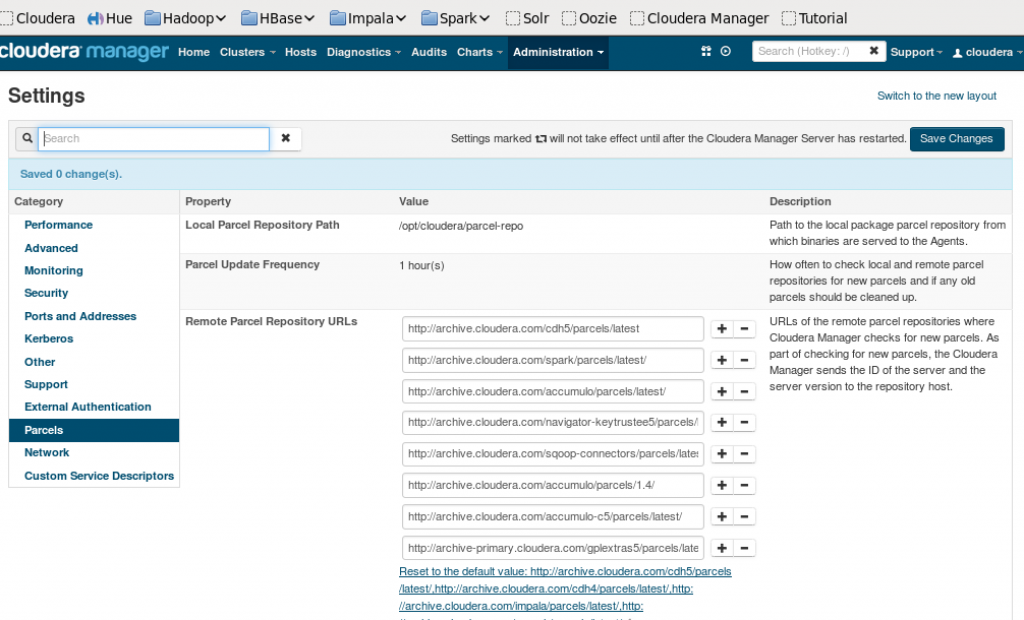
Task: Edit the cdh5 parcels URL field
Action: point(552,329)
